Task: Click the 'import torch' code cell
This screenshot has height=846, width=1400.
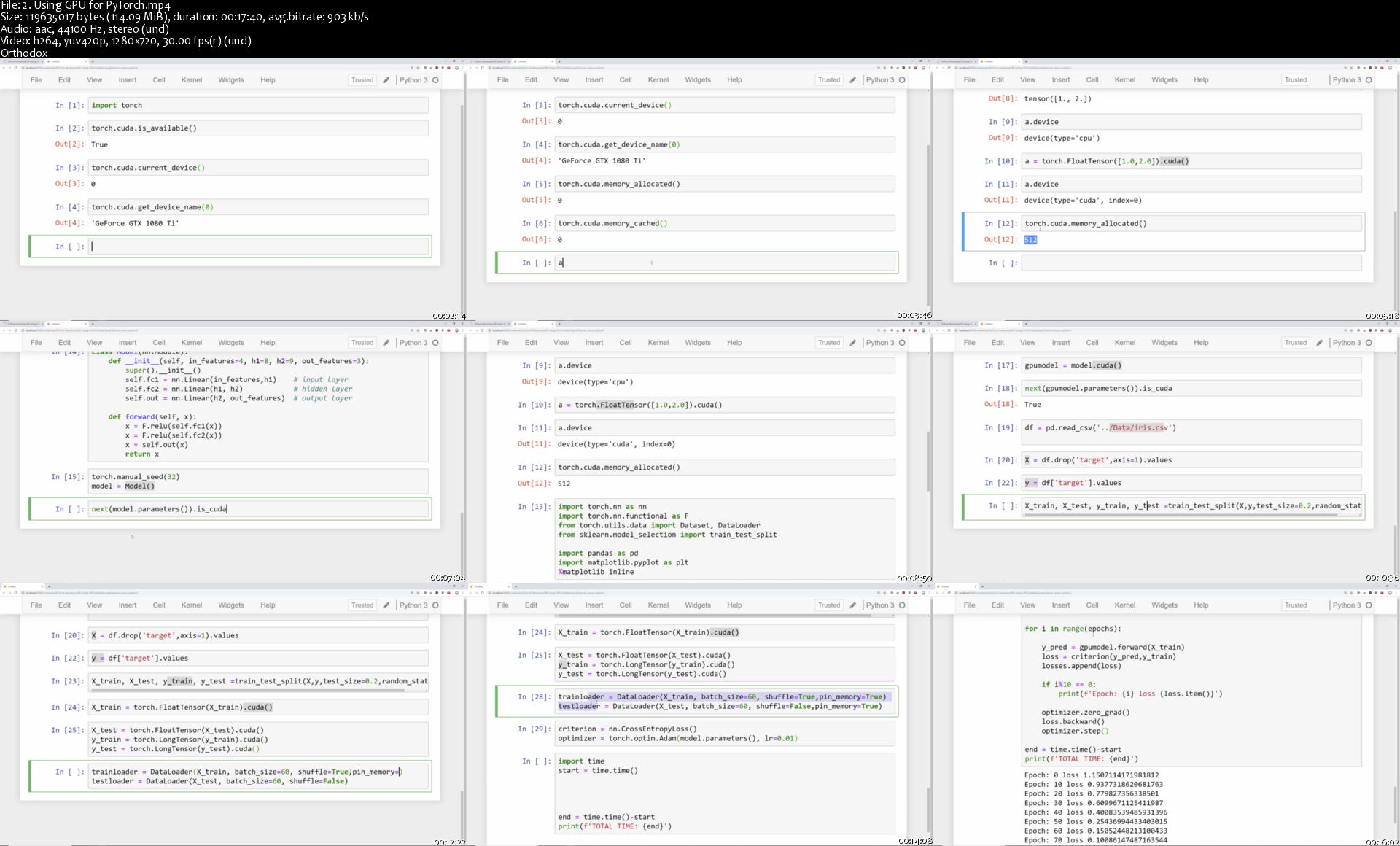Action: coord(258,106)
